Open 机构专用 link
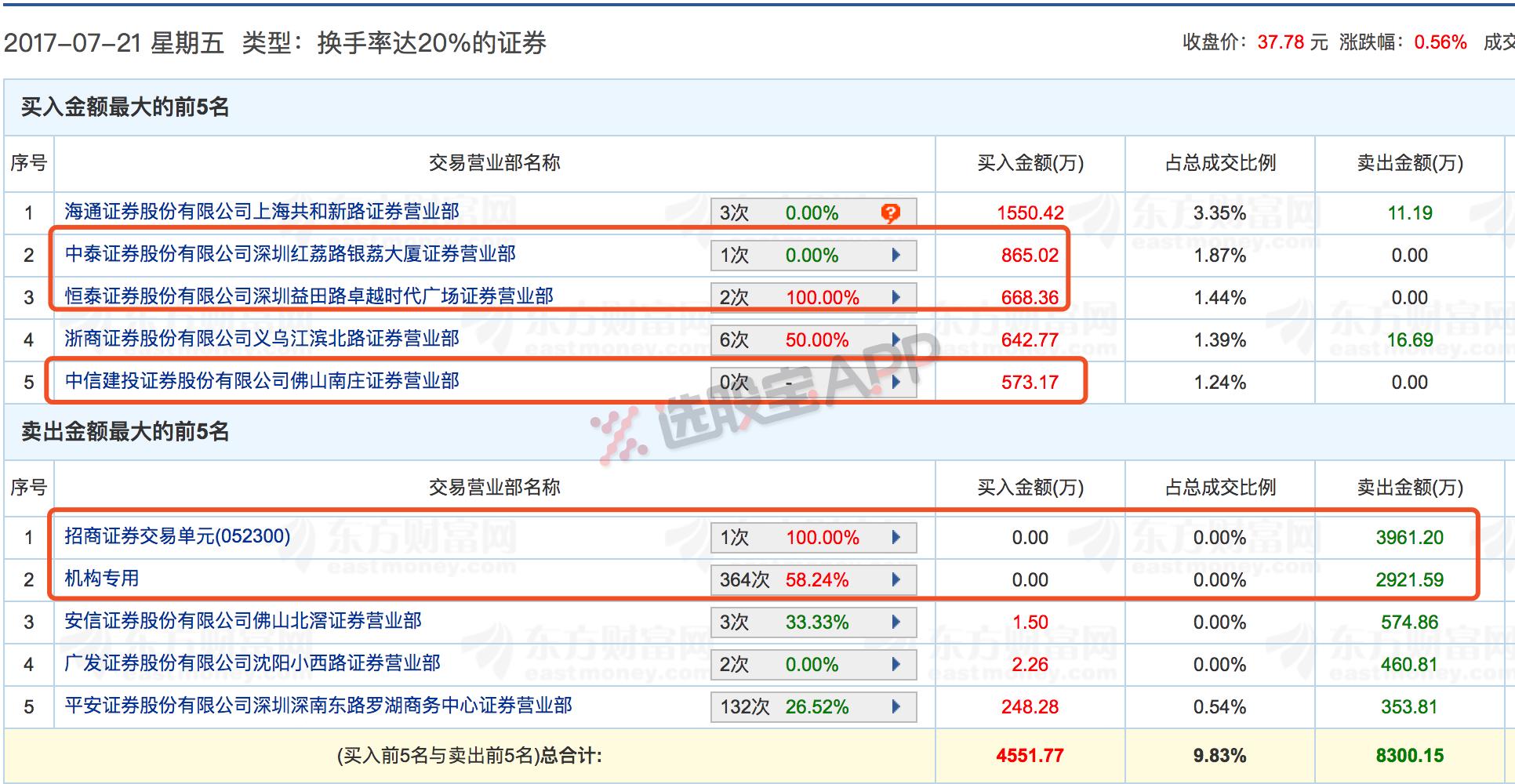The width and height of the screenshot is (1515, 784). pyautogui.click(x=102, y=579)
